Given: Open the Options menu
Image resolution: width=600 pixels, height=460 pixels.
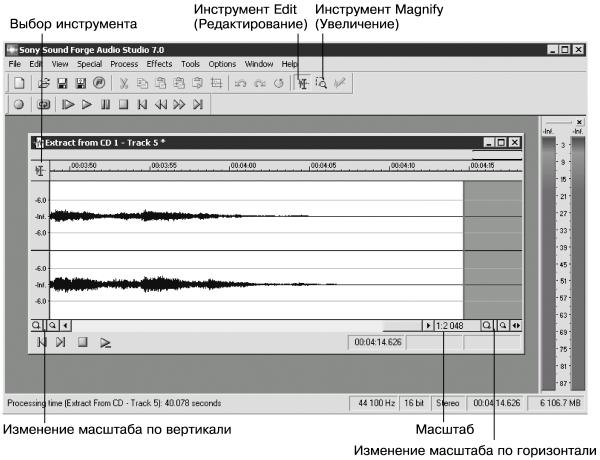Looking at the screenshot, I should [x=222, y=64].
